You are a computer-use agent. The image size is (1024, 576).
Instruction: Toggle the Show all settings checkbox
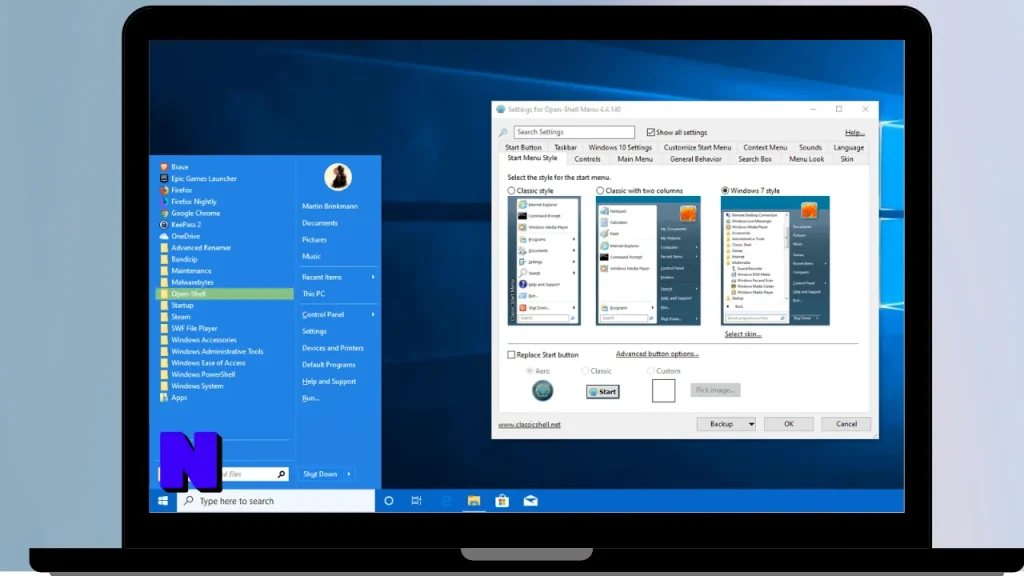pos(650,133)
